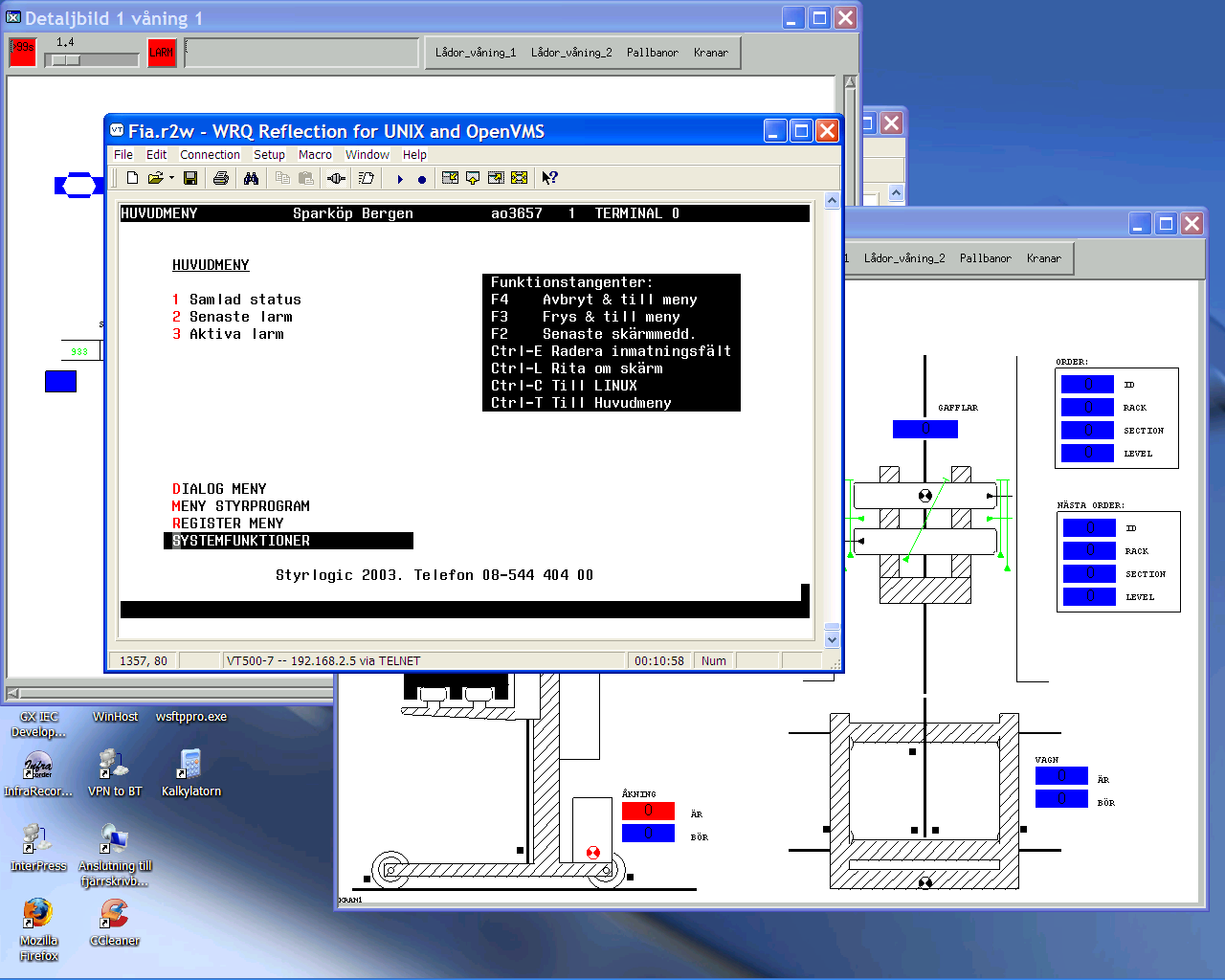Viewport: 1225px width, 980px height.
Task: Open the File menu in Reflection
Action: click(123, 155)
